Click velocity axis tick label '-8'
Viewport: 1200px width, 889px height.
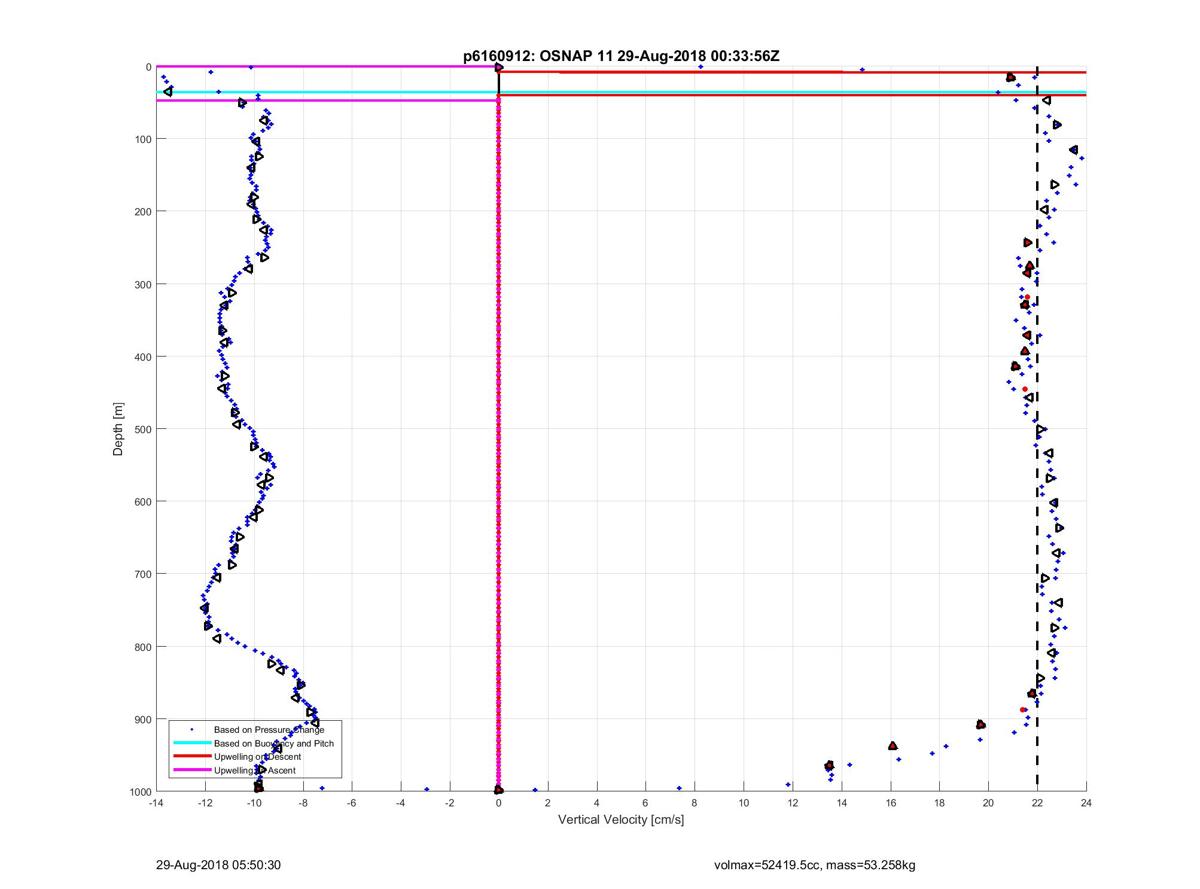(x=302, y=803)
